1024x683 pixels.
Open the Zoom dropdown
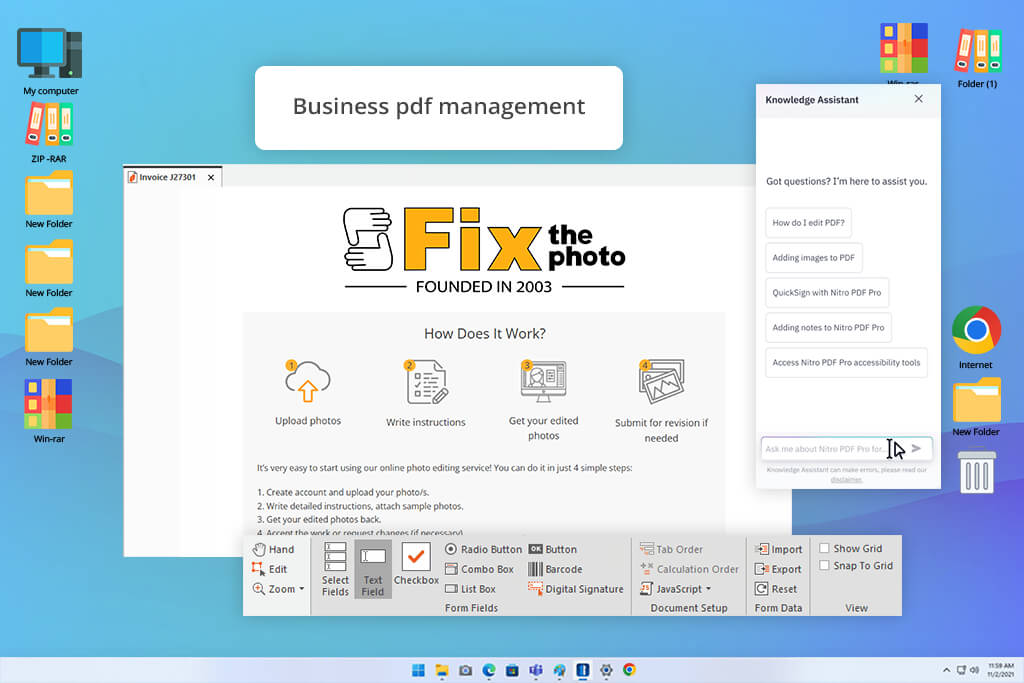click(x=279, y=589)
